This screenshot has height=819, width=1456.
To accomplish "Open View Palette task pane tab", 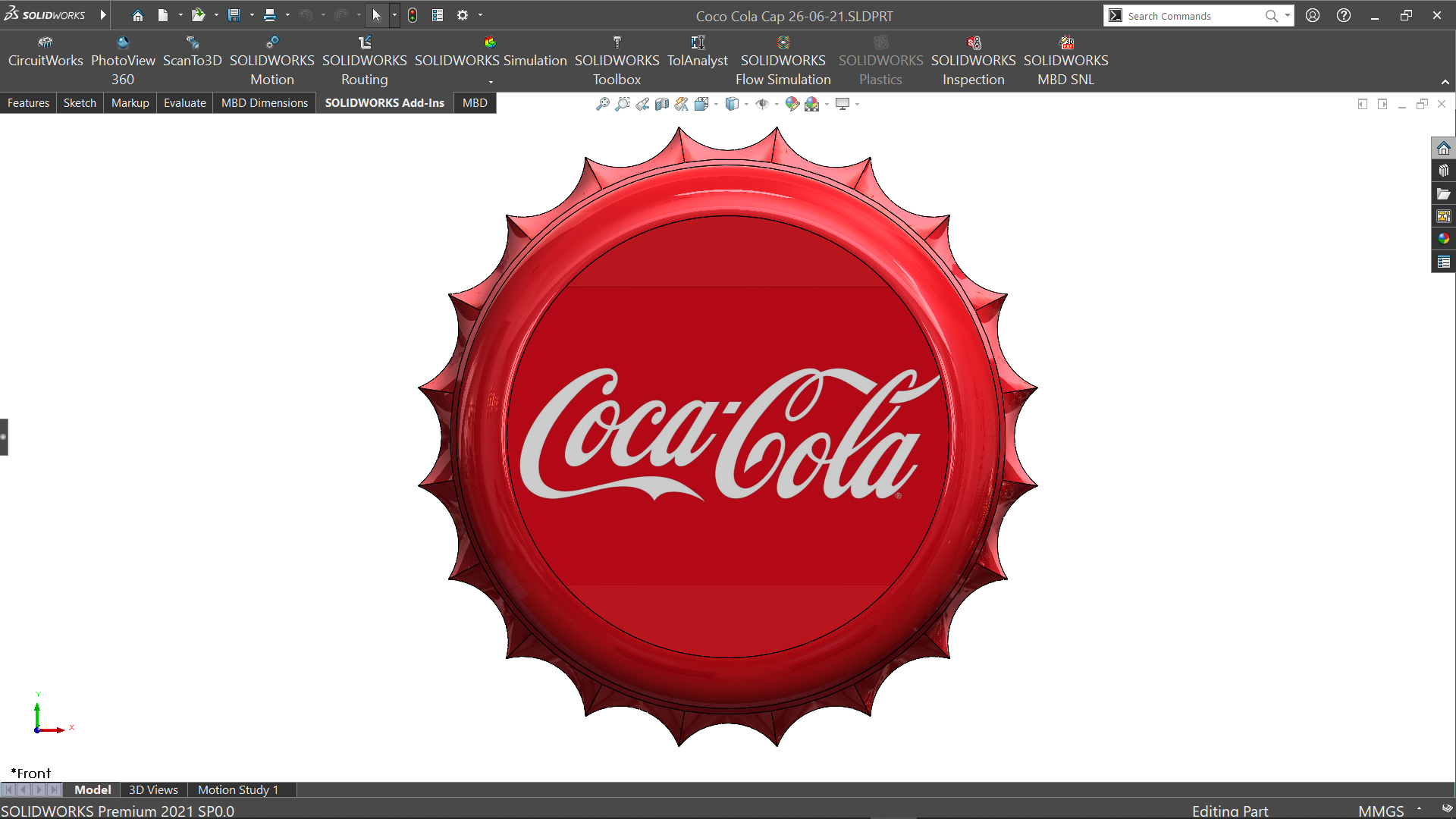I will pos(1444,216).
